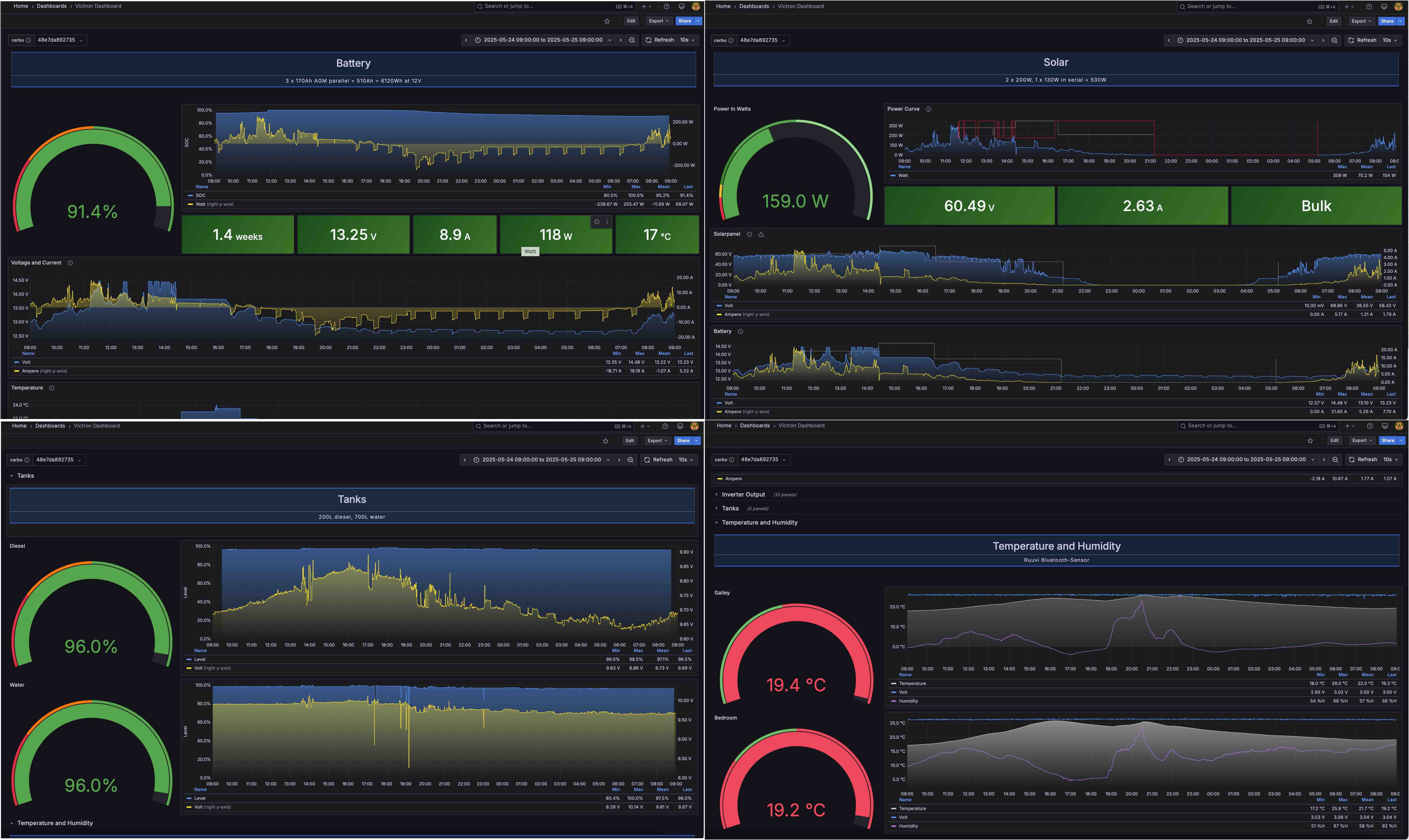Click the Solarpanel panel info icon

click(x=749, y=234)
